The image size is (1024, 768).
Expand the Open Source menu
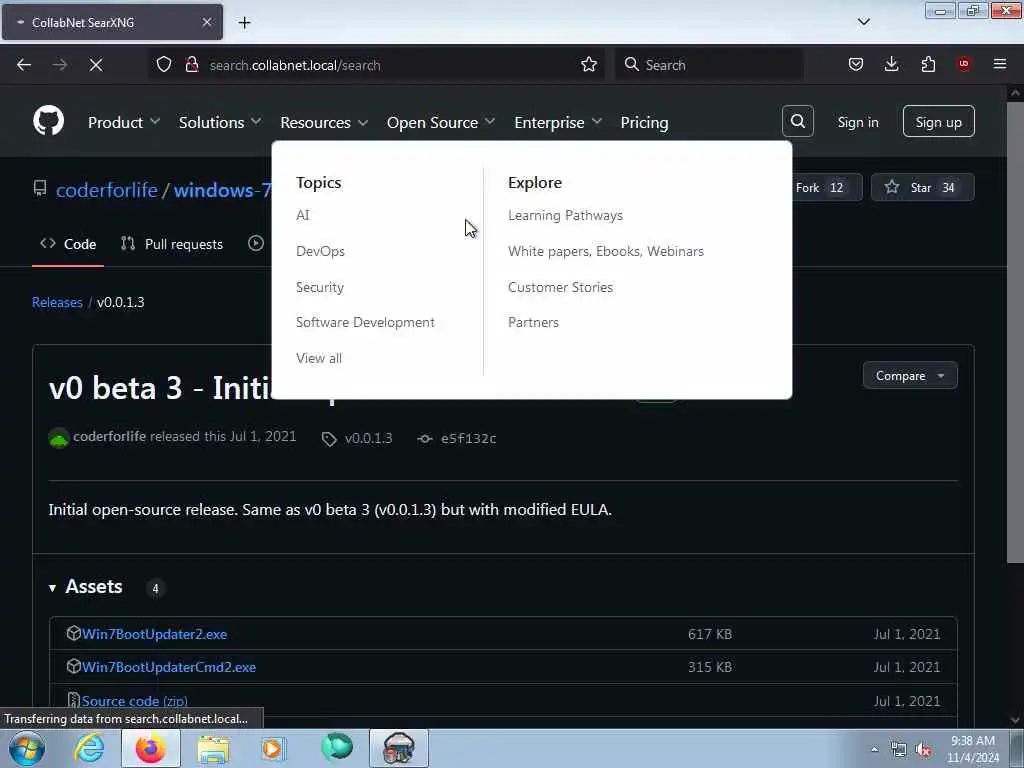[x=441, y=122]
